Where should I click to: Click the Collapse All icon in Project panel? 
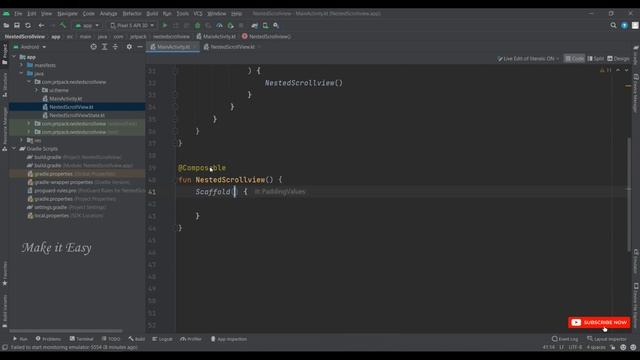click(115, 47)
